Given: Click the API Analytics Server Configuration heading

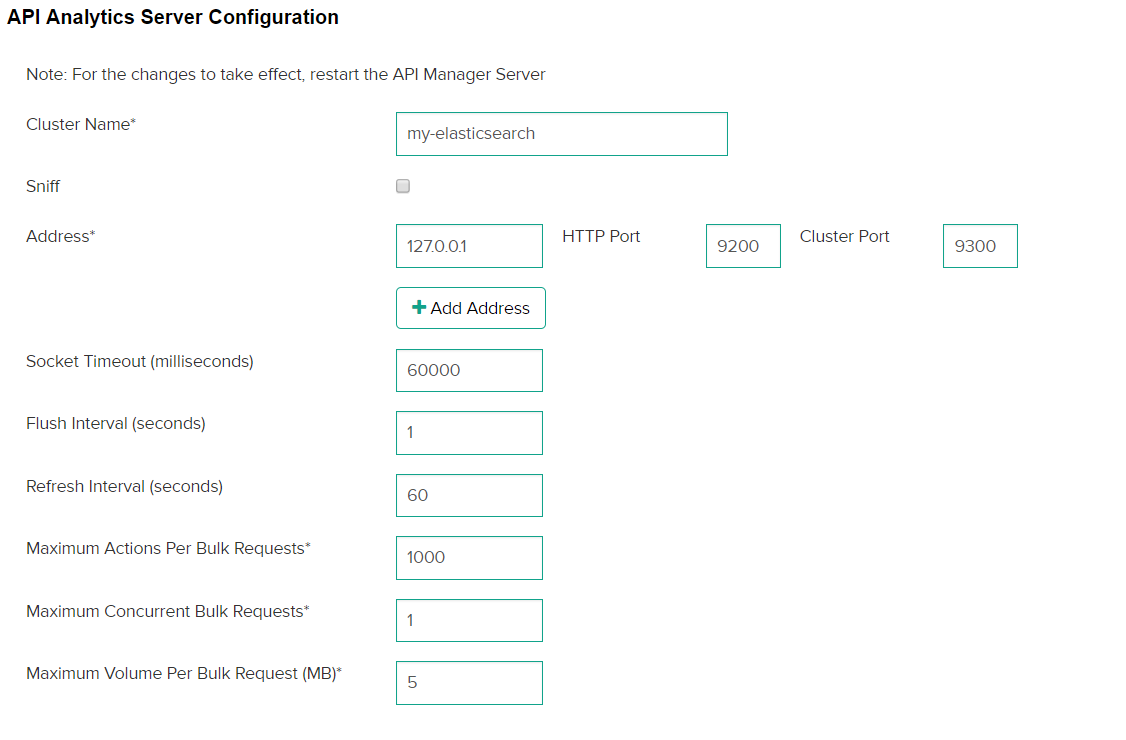Looking at the screenshot, I should [x=173, y=18].
